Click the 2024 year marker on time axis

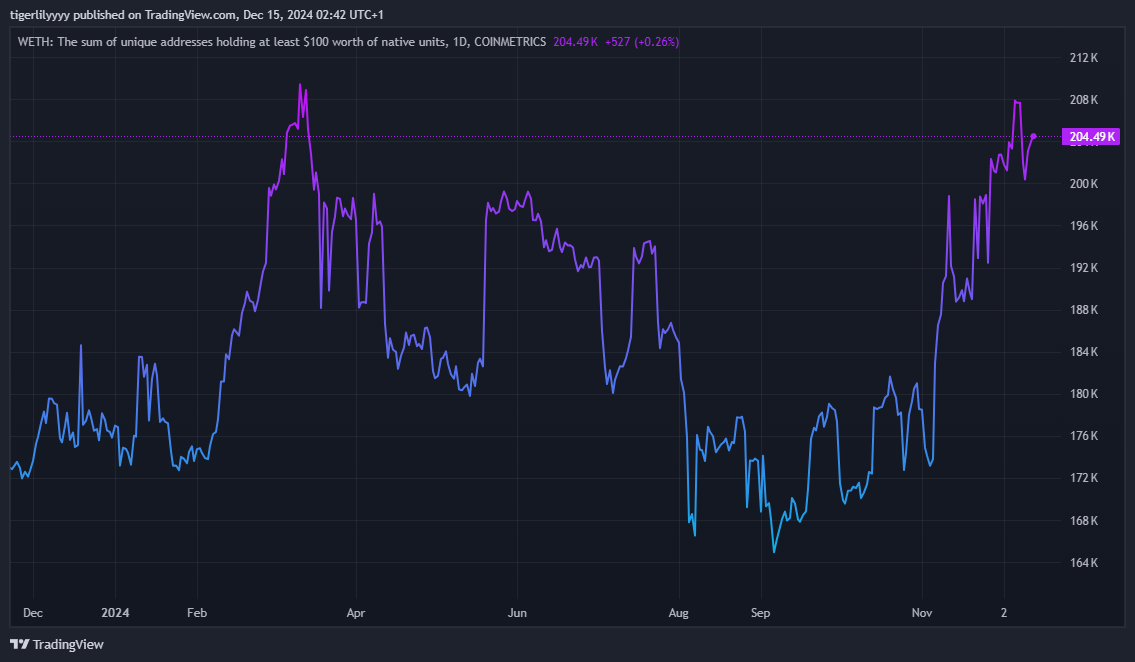tap(115, 611)
